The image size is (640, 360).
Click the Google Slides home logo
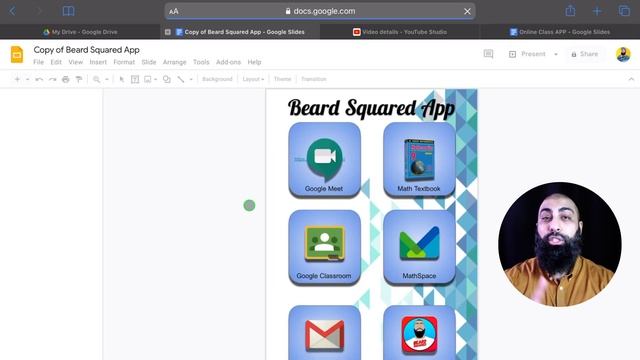pos(17,55)
